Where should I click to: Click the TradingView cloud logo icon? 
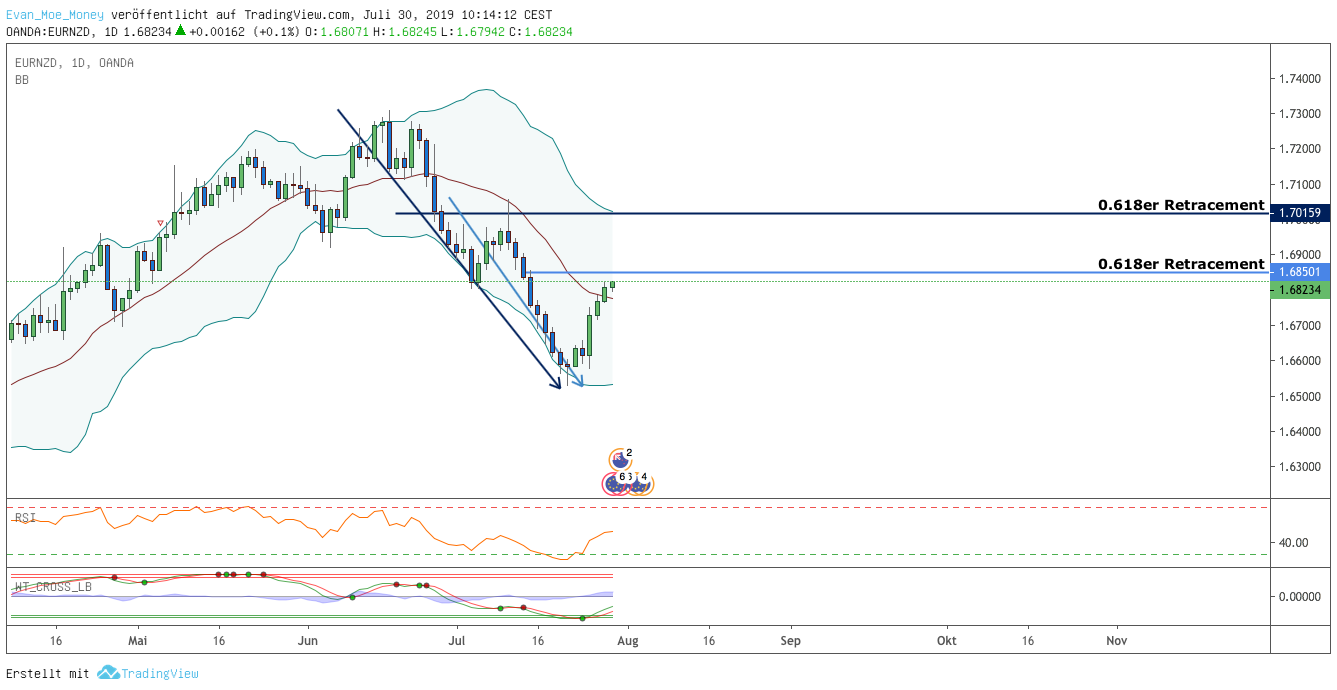[x=108, y=674]
